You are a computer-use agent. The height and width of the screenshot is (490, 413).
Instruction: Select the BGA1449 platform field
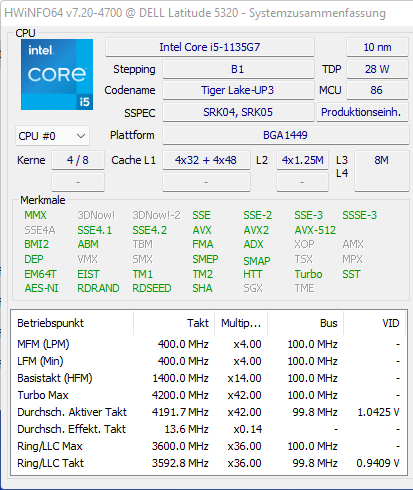tap(285, 135)
